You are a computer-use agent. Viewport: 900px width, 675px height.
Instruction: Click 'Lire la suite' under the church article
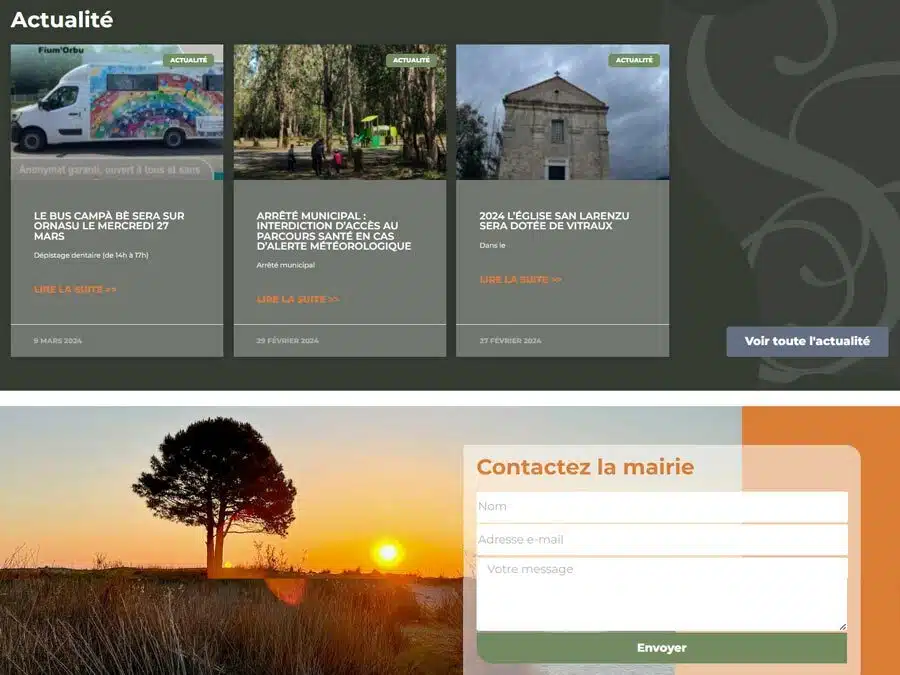[520, 279]
